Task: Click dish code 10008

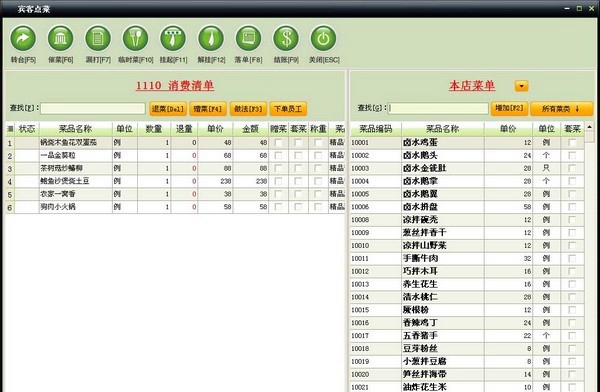Action: coord(360,220)
